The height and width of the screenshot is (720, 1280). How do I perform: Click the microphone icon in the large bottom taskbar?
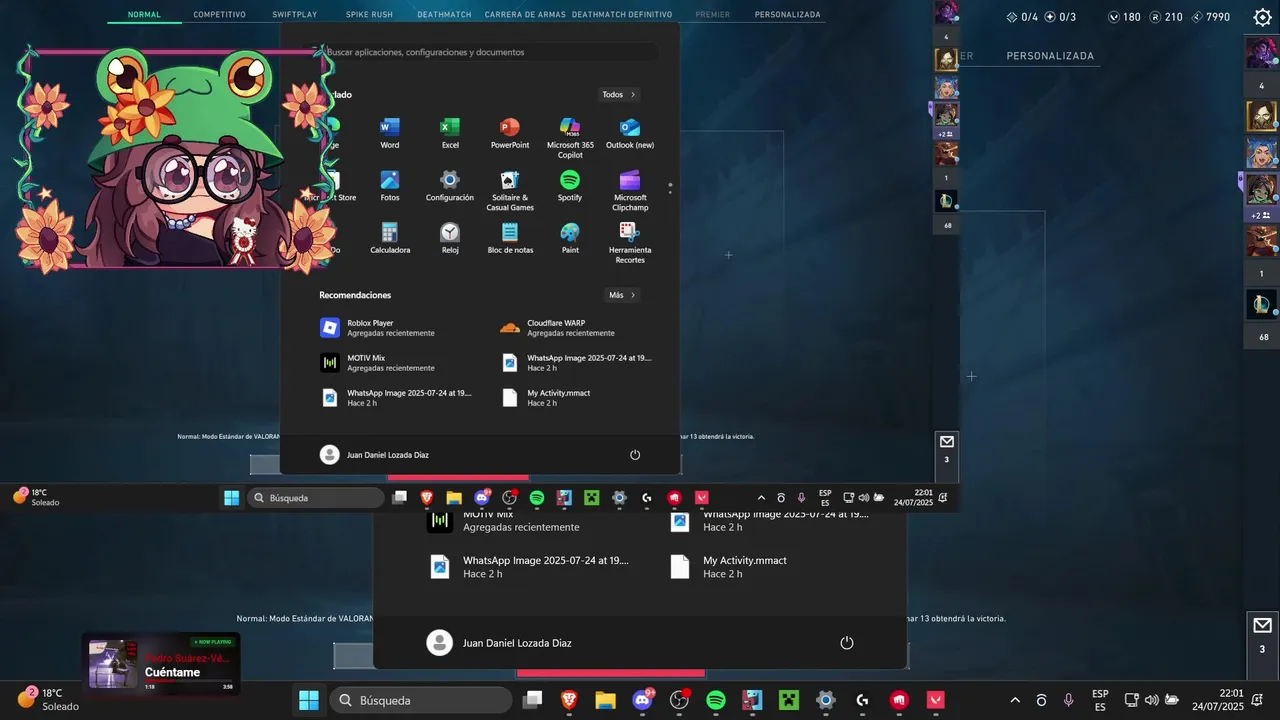pos(1069,700)
